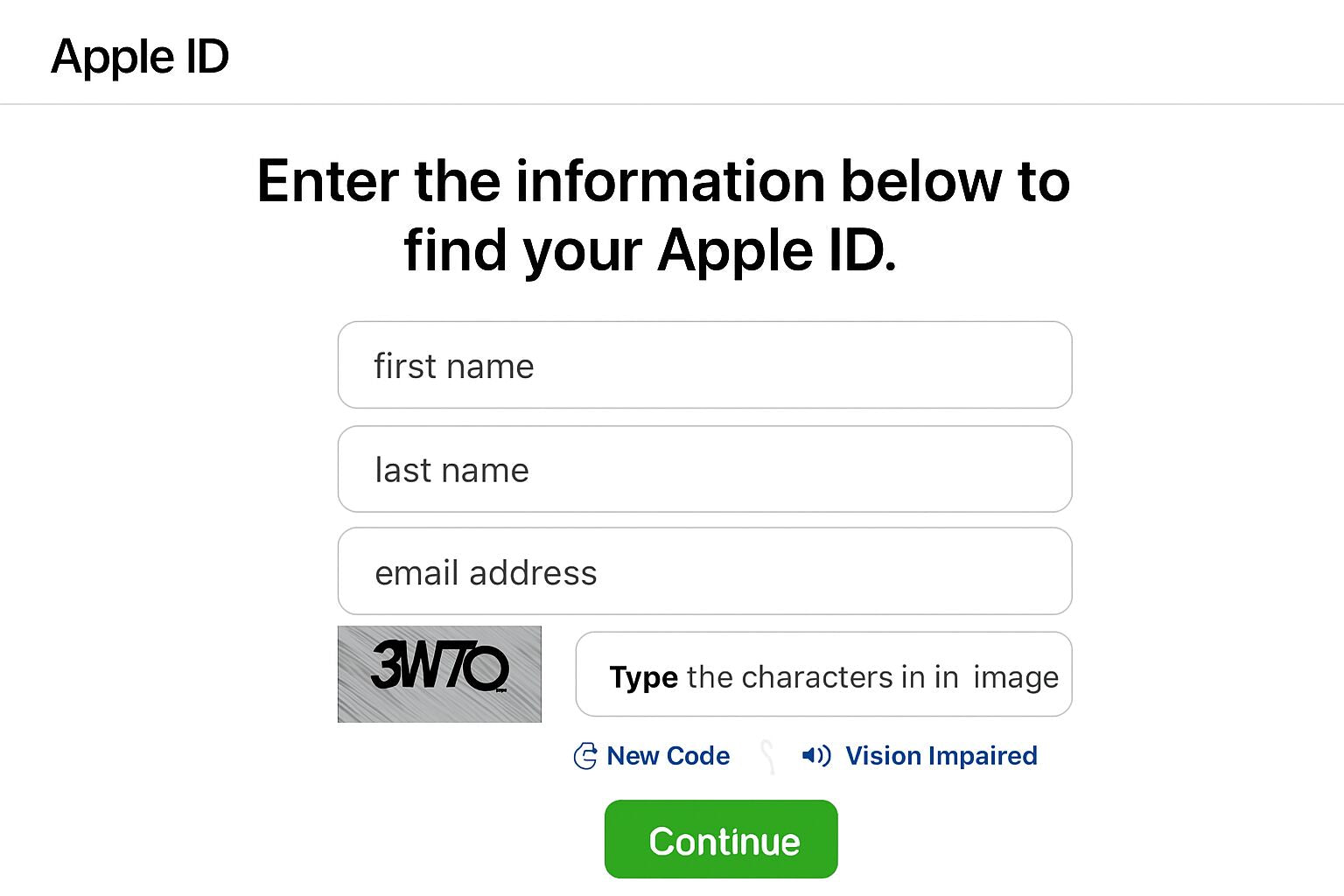Select the audio playback icon for accessibility
The image size is (1344, 896).
(816, 756)
